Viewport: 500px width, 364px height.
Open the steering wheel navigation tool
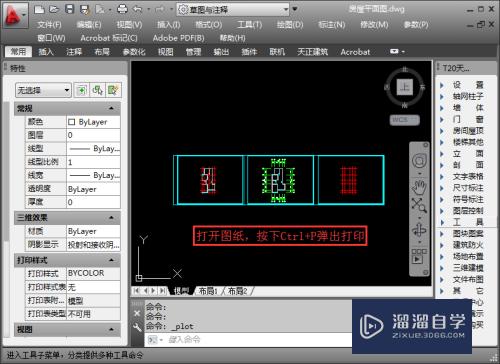[419, 161]
